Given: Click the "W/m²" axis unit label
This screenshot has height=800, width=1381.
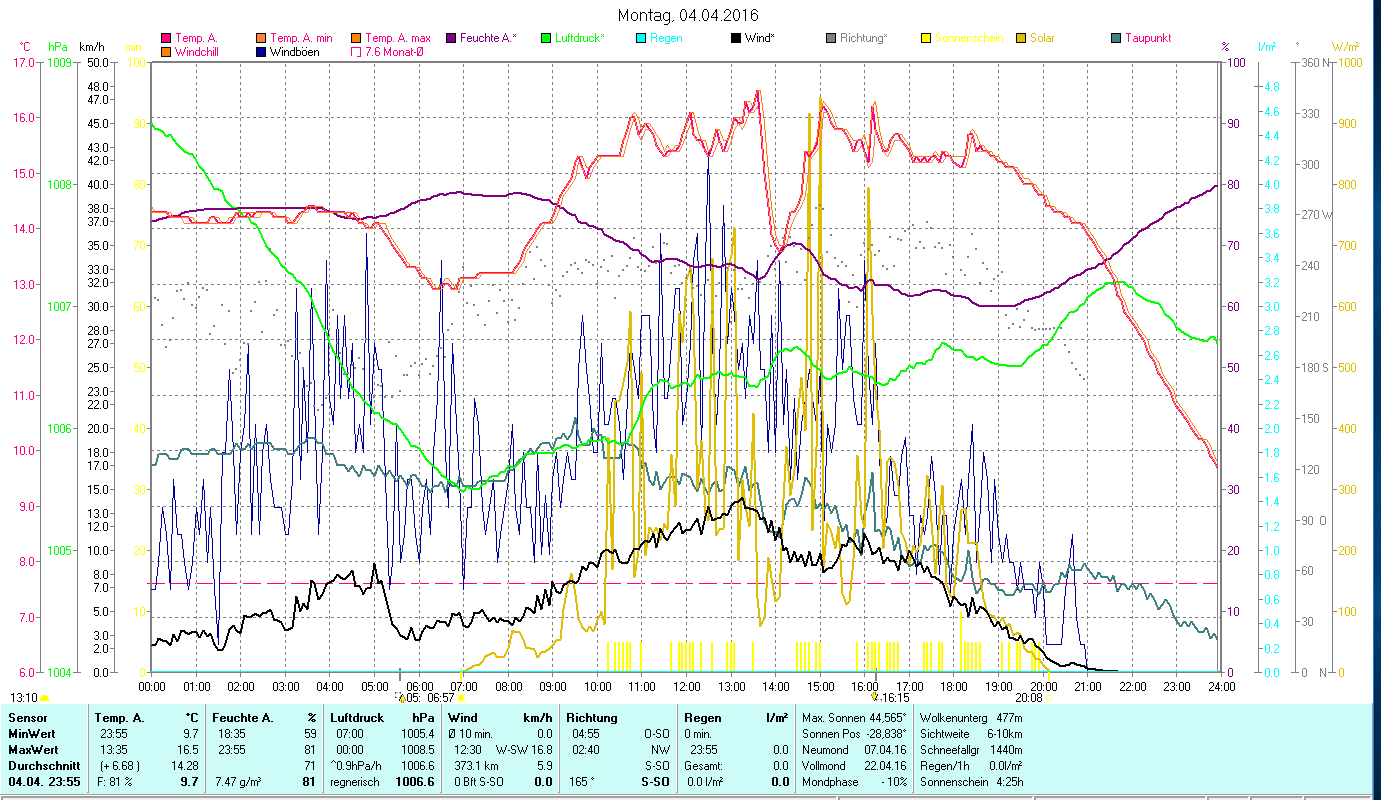Looking at the screenshot, I should [x=1346, y=47].
